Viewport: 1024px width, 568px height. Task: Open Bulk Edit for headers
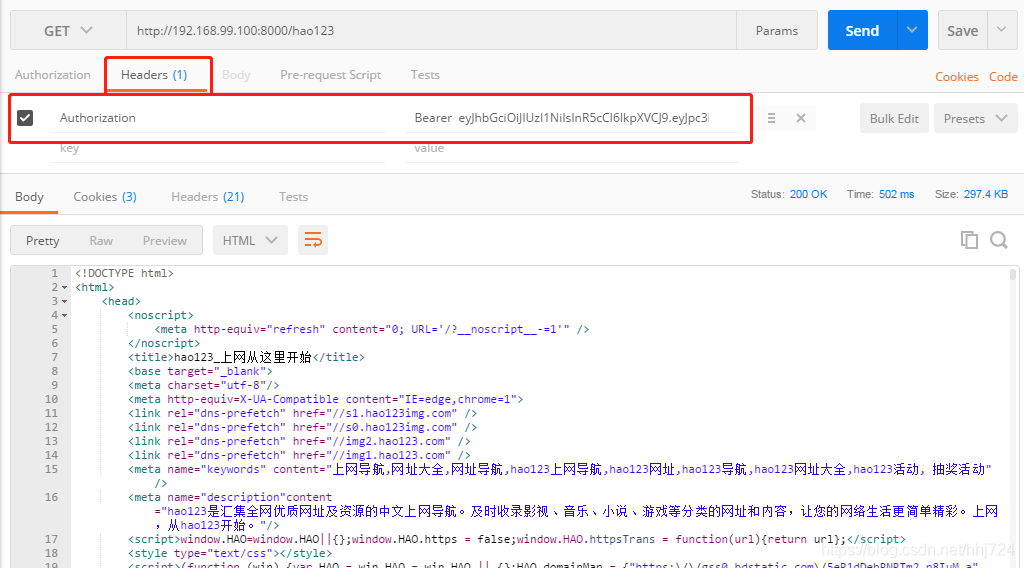(x=894, y=118)
